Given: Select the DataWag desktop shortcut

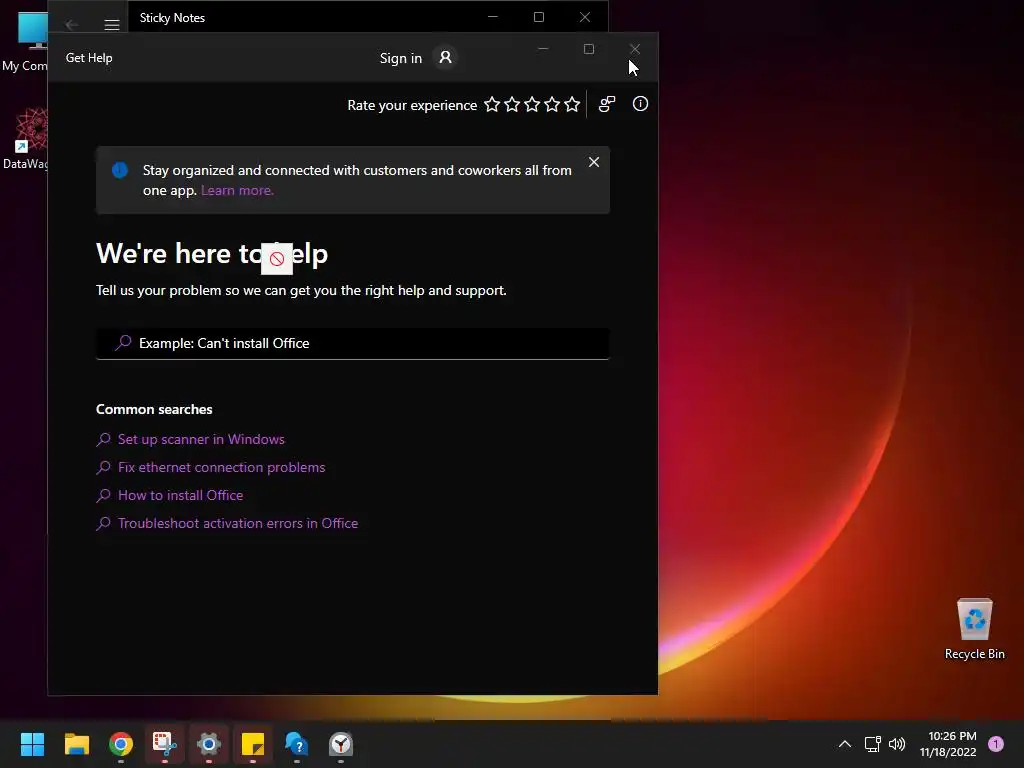Looking at the screenshot, I should pyautogui.click(x=25, y=138).
